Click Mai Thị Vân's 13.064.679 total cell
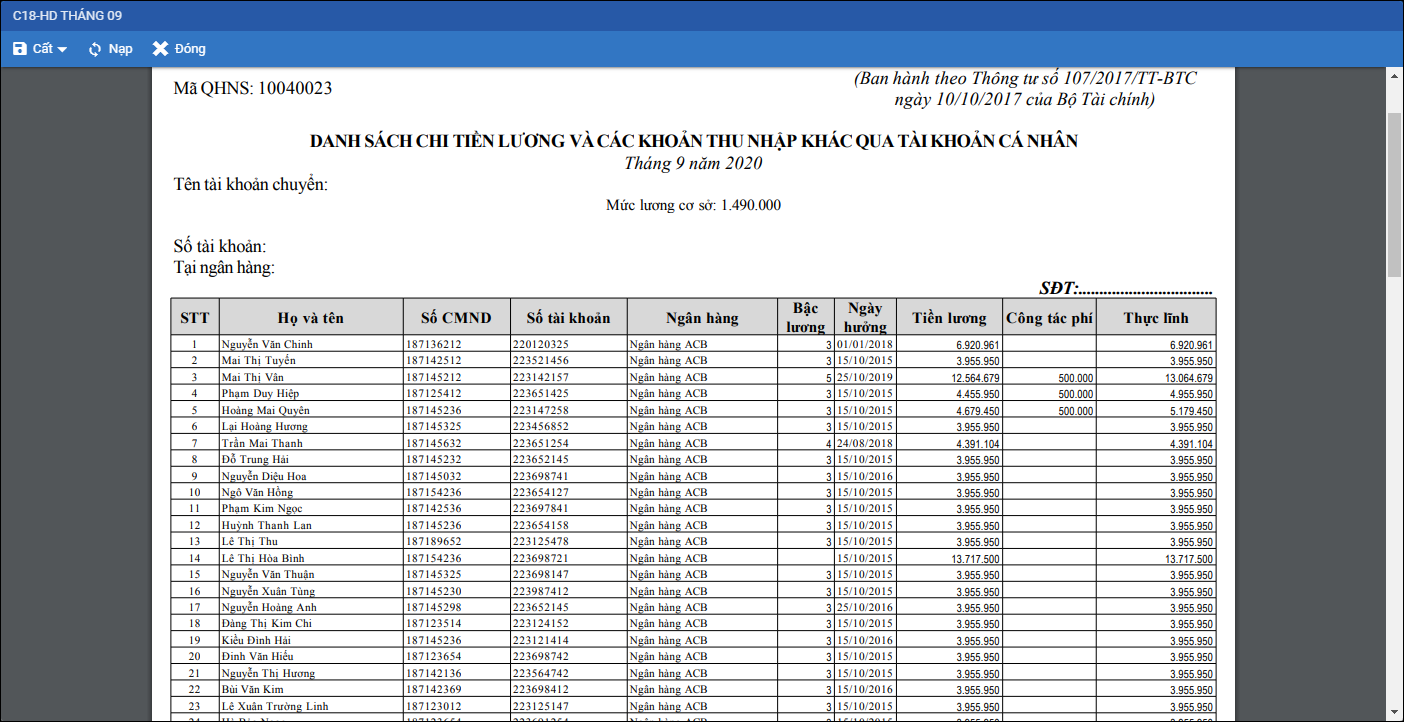1404x722 pixels. pos(1156,378)
